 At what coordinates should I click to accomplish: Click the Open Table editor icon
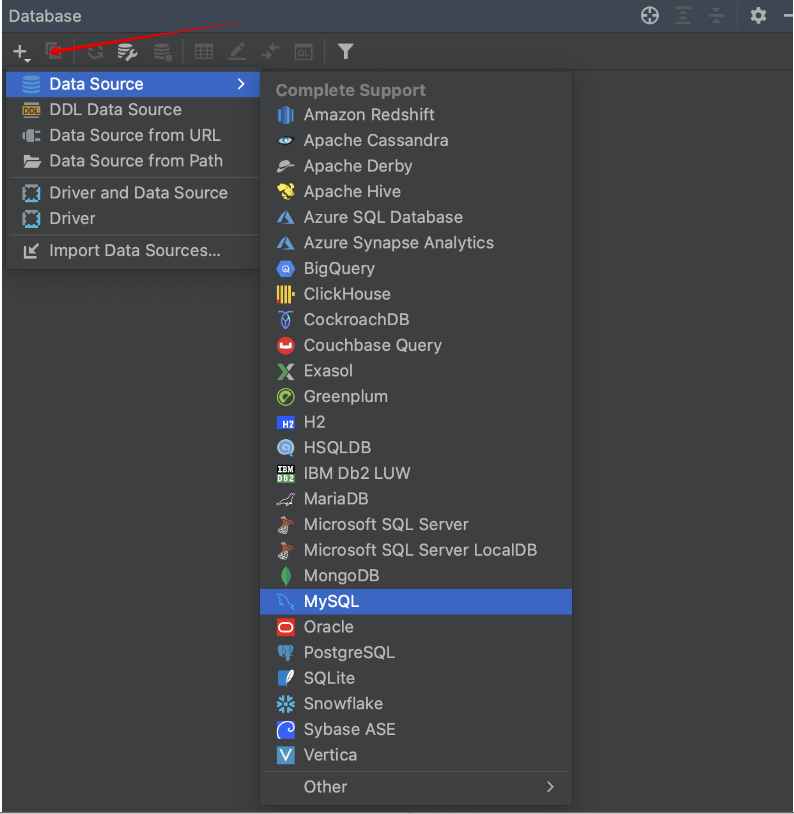[204, 52]
